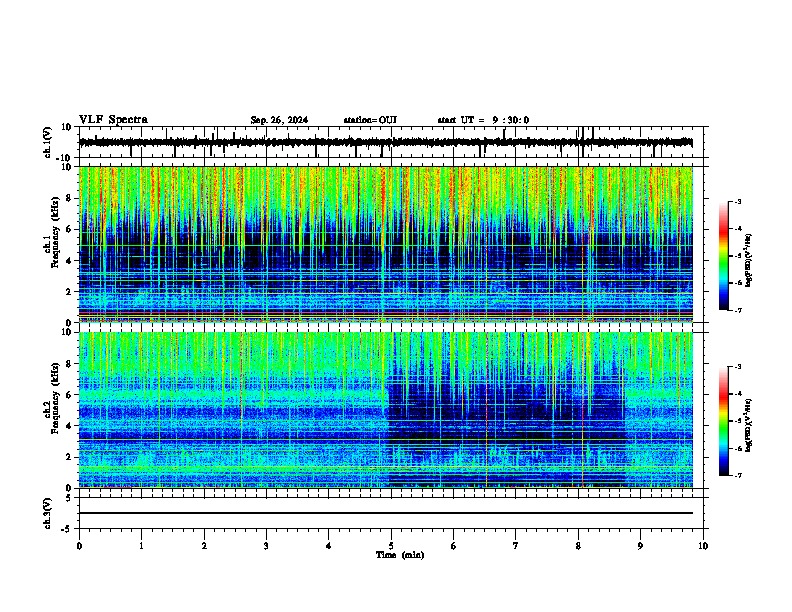Click the date 'Sep. 26, 2024'
This screenshot has height=612, width=792.
(x=279, y=120)
